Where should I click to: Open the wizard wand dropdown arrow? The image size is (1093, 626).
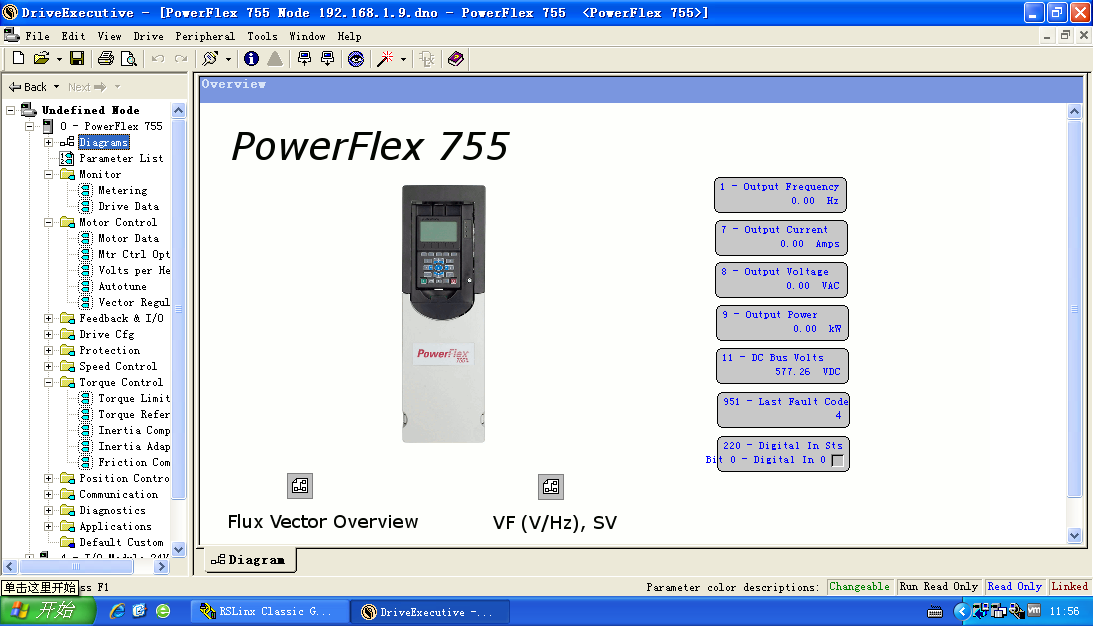point(404,59)
